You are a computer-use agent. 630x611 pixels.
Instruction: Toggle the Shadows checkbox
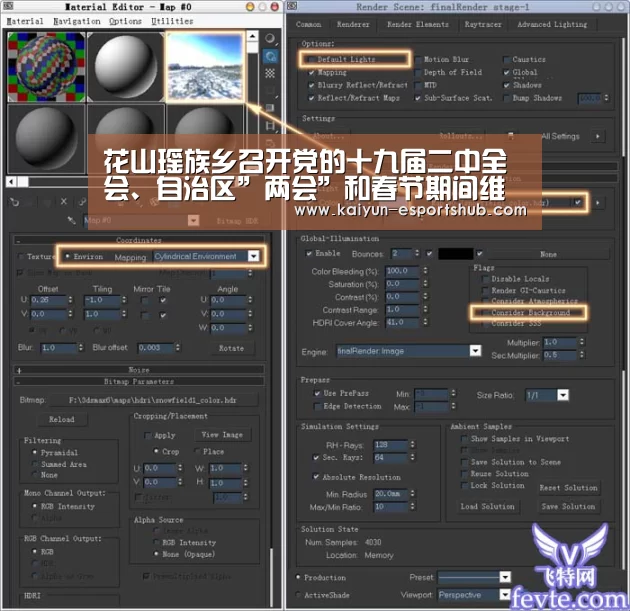pyautogui.click(x=507, y=85)
